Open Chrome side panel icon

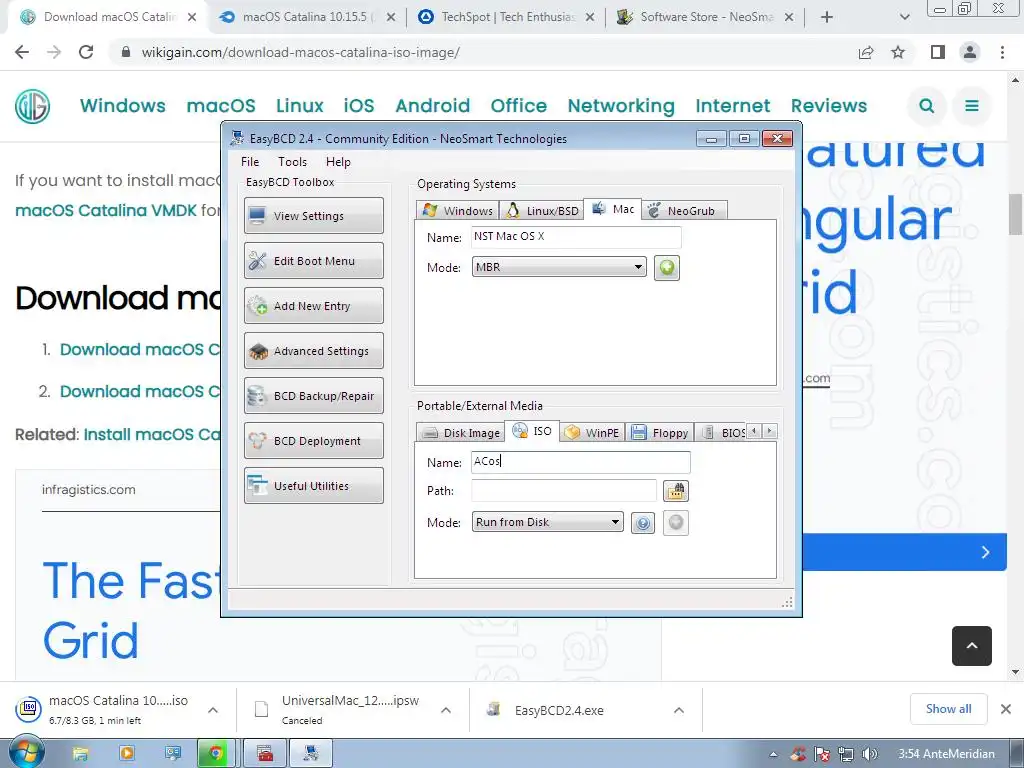[938, 52]
